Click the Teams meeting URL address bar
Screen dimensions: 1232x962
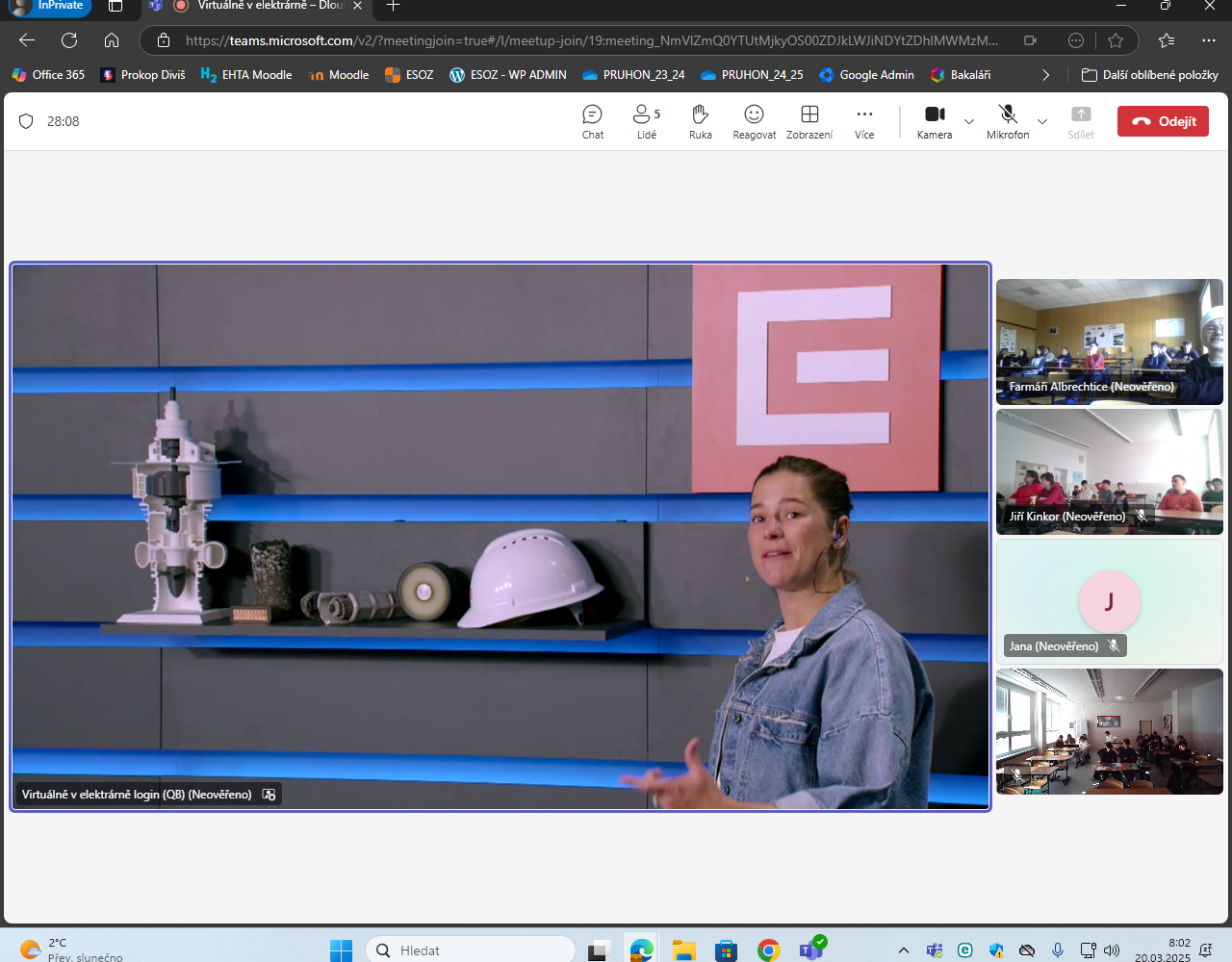coord(592,40)
